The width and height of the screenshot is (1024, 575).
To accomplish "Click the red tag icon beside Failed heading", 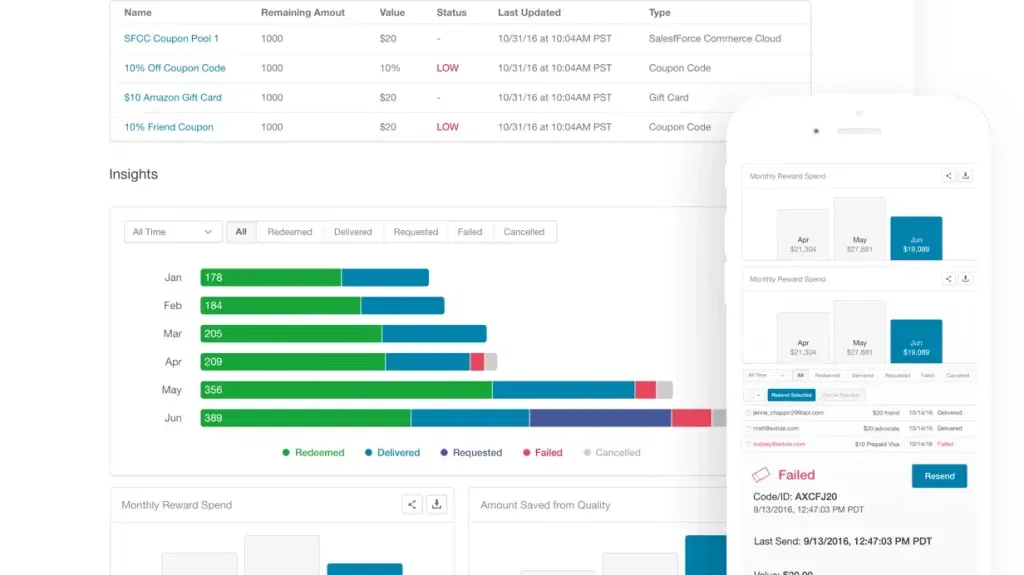I will pyautogui.click(x=761, y=474).
